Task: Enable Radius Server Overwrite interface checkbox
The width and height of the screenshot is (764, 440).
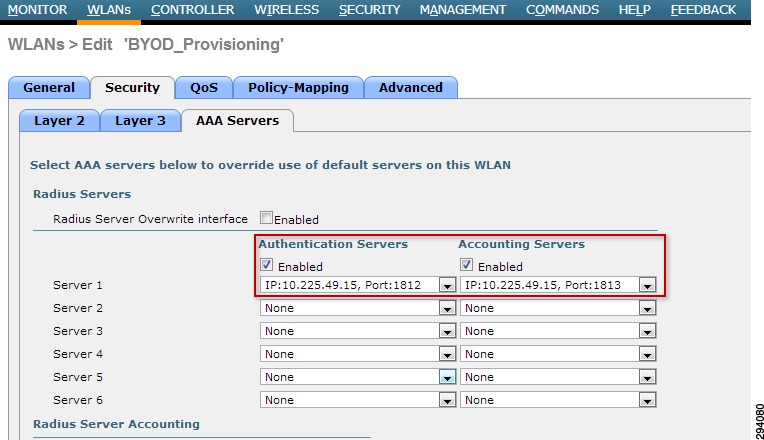Action: [266, 218]
